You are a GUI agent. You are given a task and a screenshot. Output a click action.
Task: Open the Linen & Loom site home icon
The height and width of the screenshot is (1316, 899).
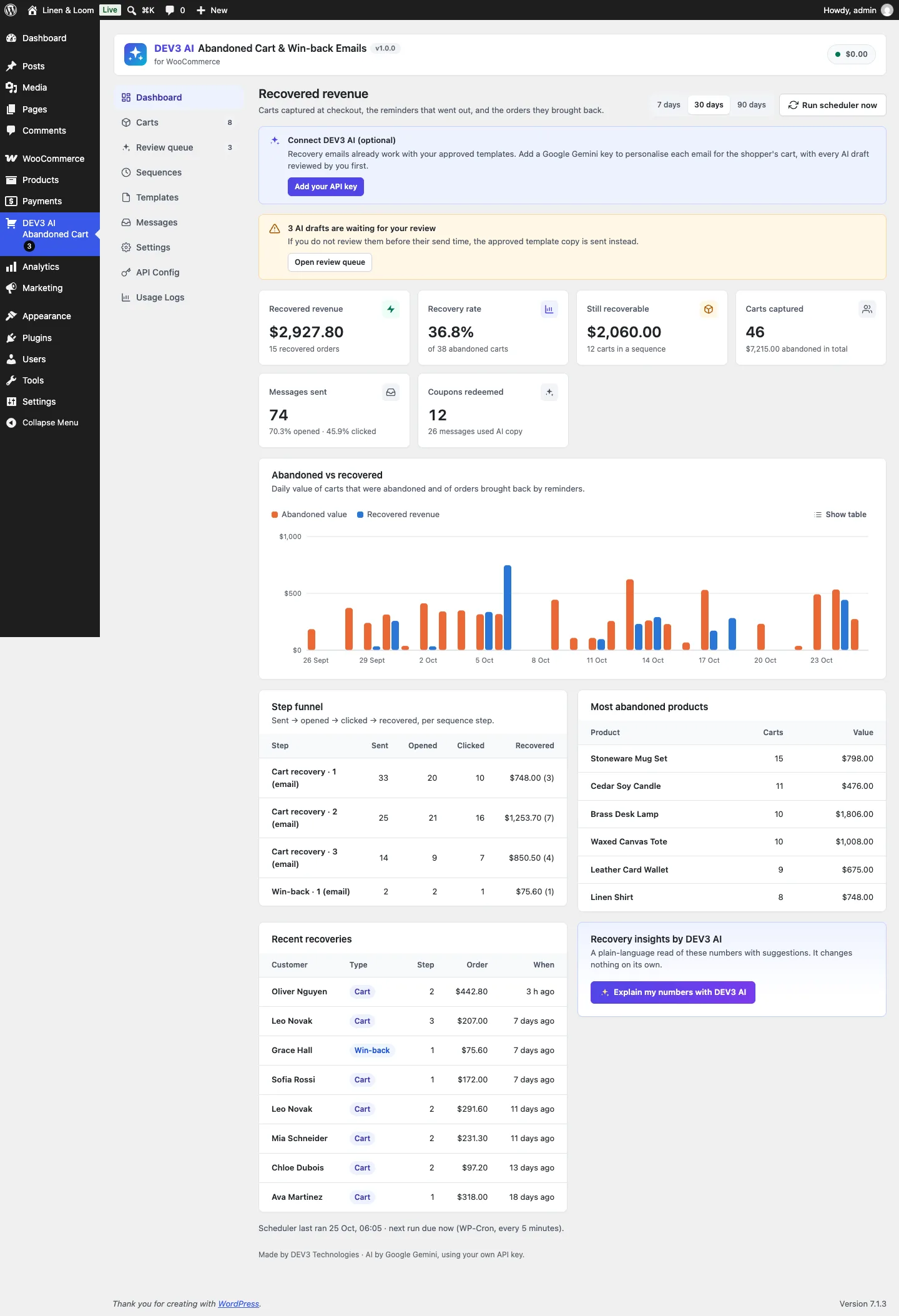pyautogui.click(x=32, y=10)
